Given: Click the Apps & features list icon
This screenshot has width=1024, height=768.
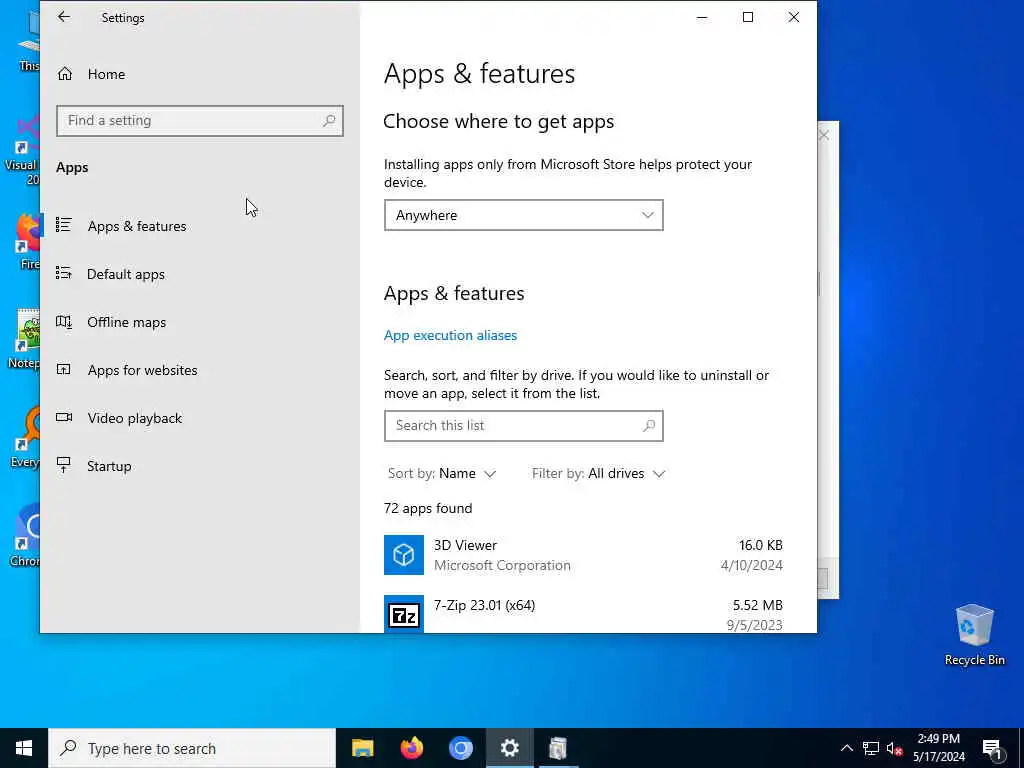Looking at the screenshot, I should coord(63,225).
